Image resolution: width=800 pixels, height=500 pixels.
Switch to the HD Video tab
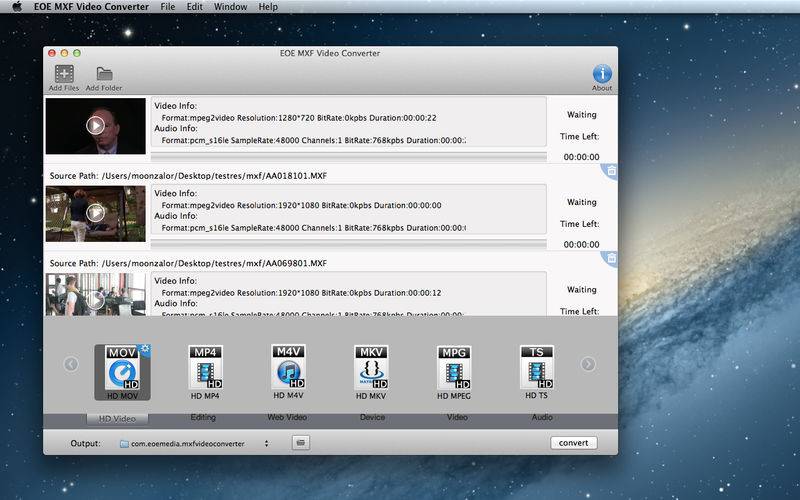[117, 418]
